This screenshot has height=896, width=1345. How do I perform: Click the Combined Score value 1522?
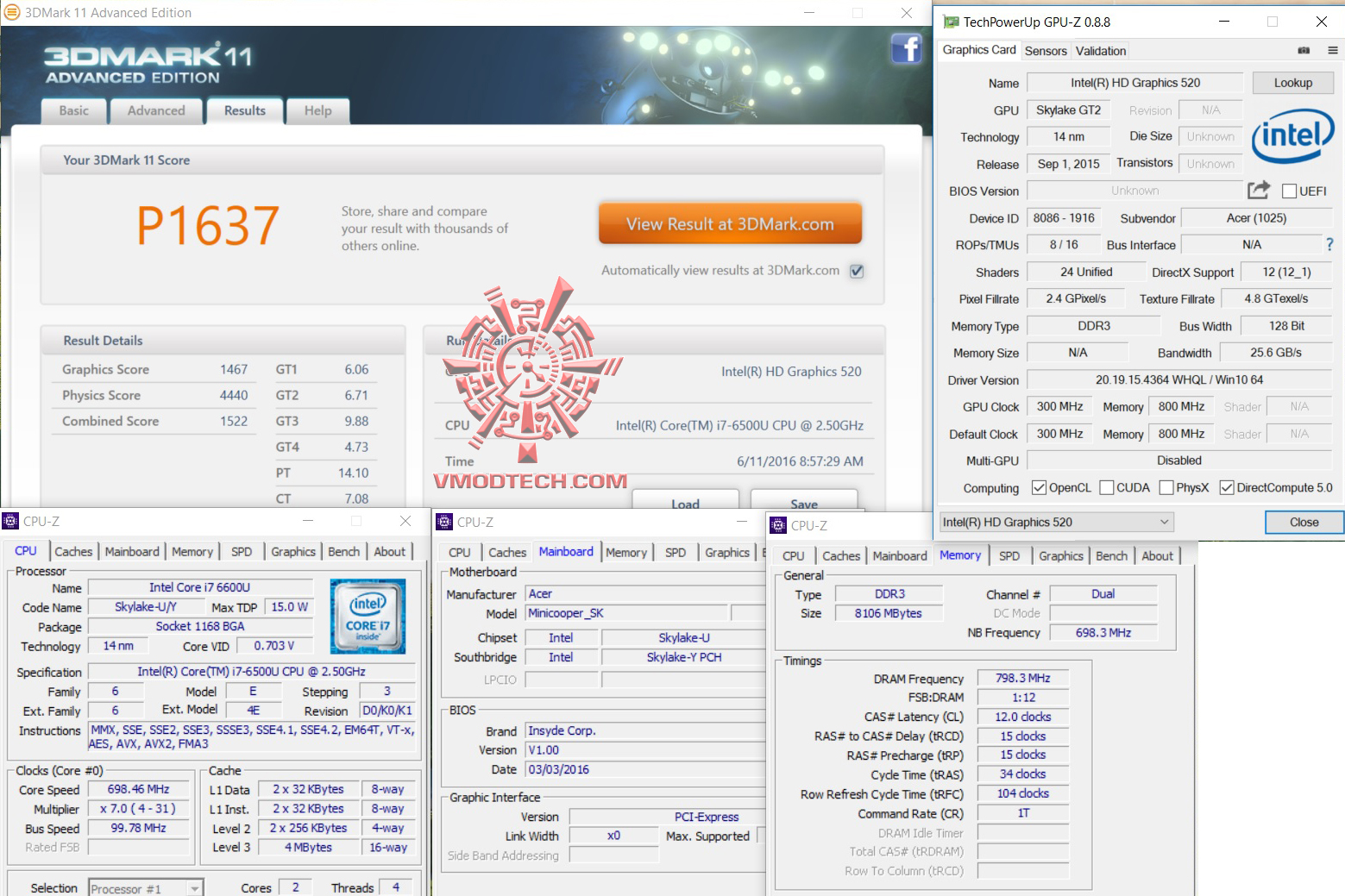234,421
